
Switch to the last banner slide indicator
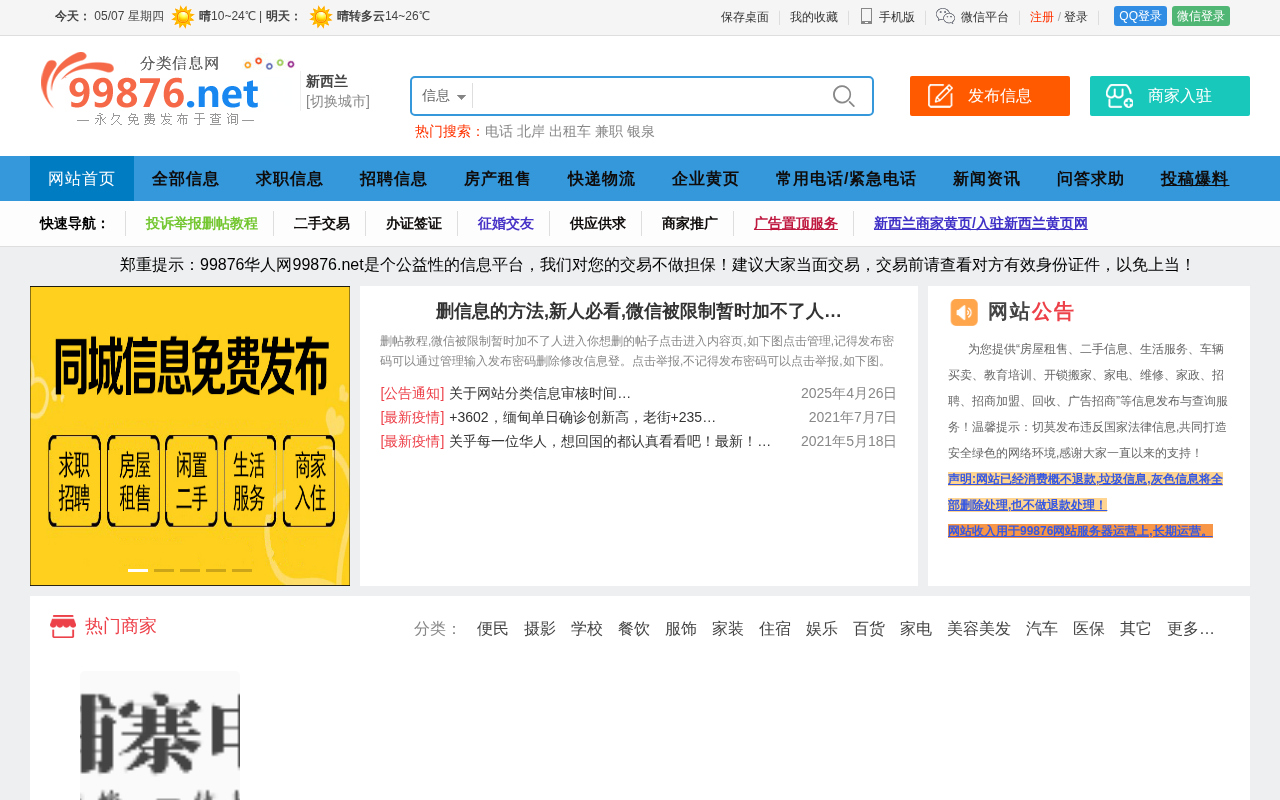[242, 570]
